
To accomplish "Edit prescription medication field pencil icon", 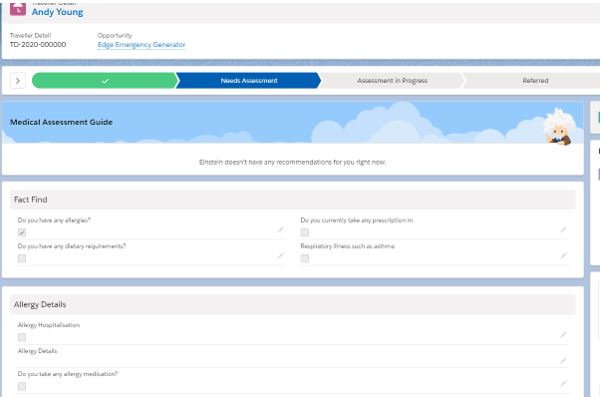I will tap(563, 230).
